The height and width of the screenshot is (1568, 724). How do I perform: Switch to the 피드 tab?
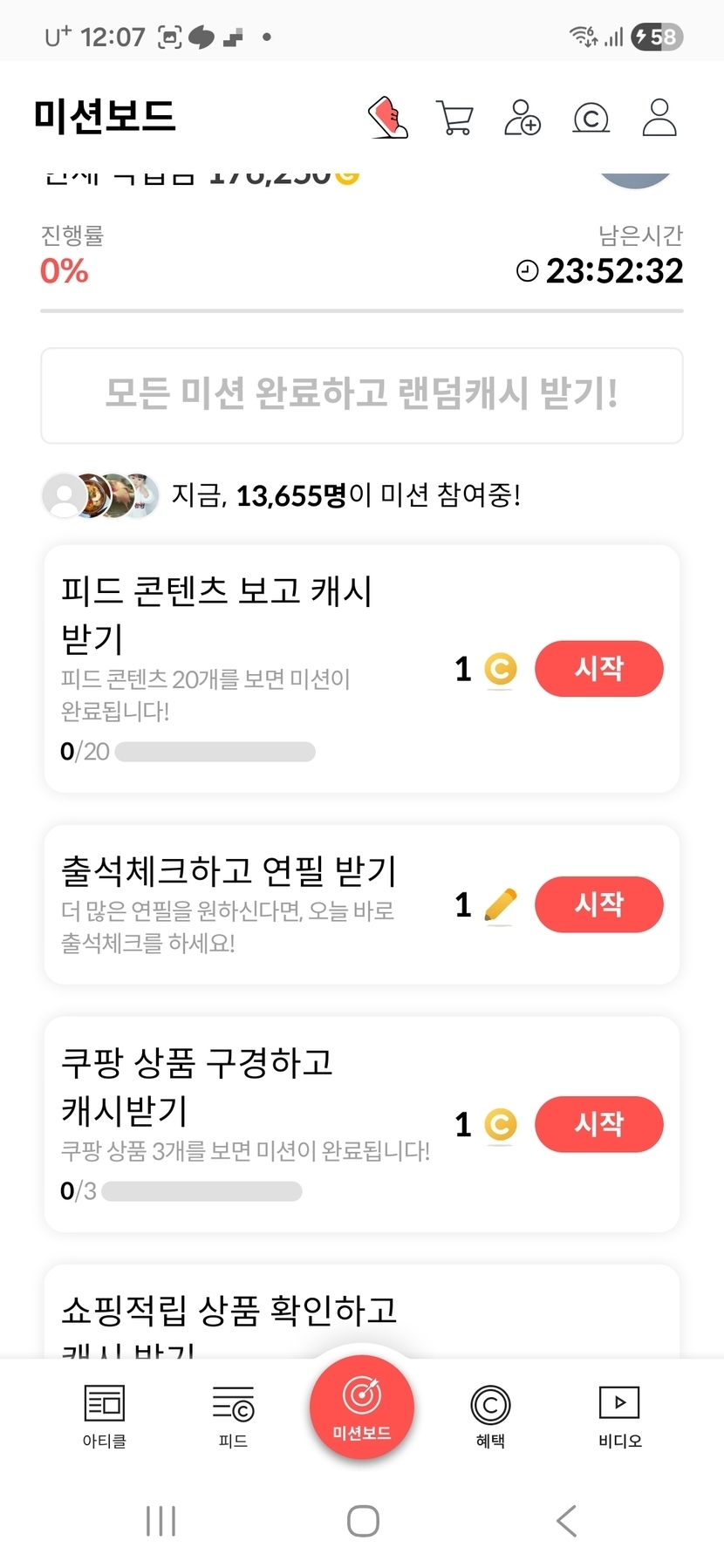[233, 1416]
